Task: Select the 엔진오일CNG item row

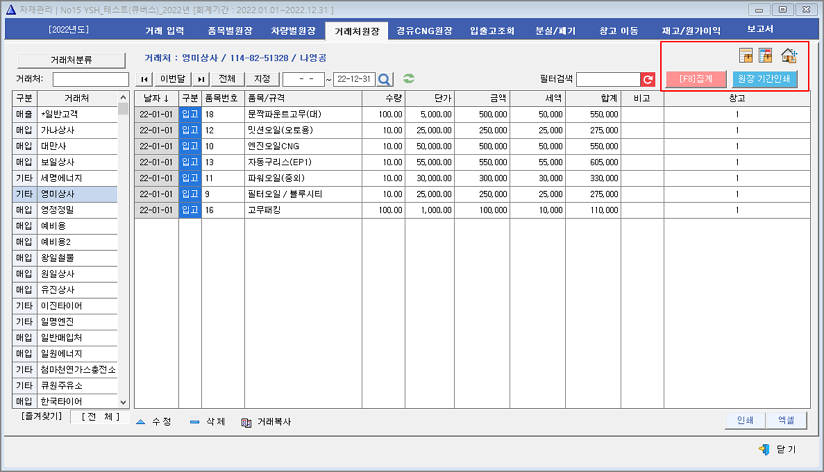Action: pos(472,146)
